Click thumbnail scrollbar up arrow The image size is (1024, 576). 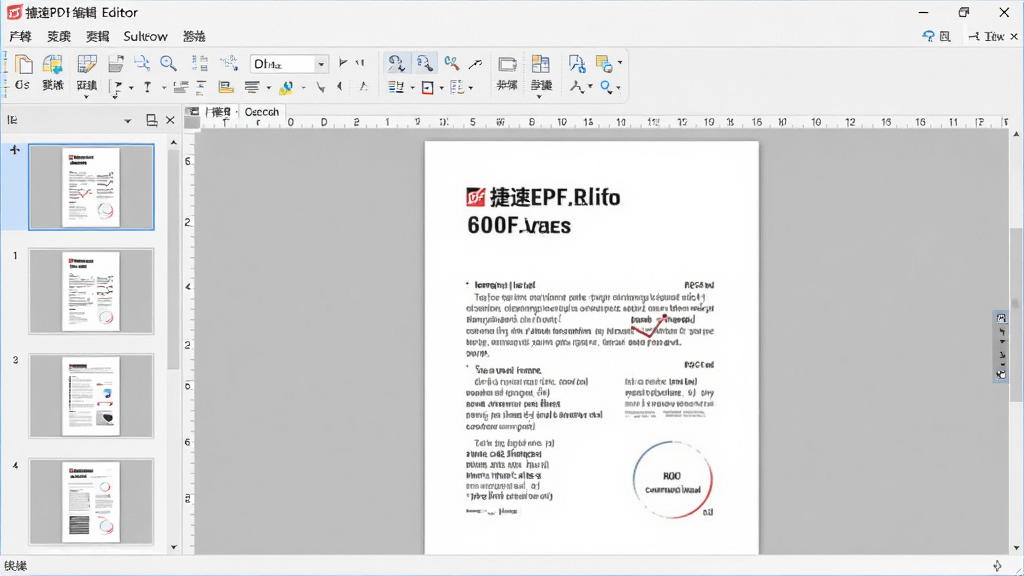[174, 142]
